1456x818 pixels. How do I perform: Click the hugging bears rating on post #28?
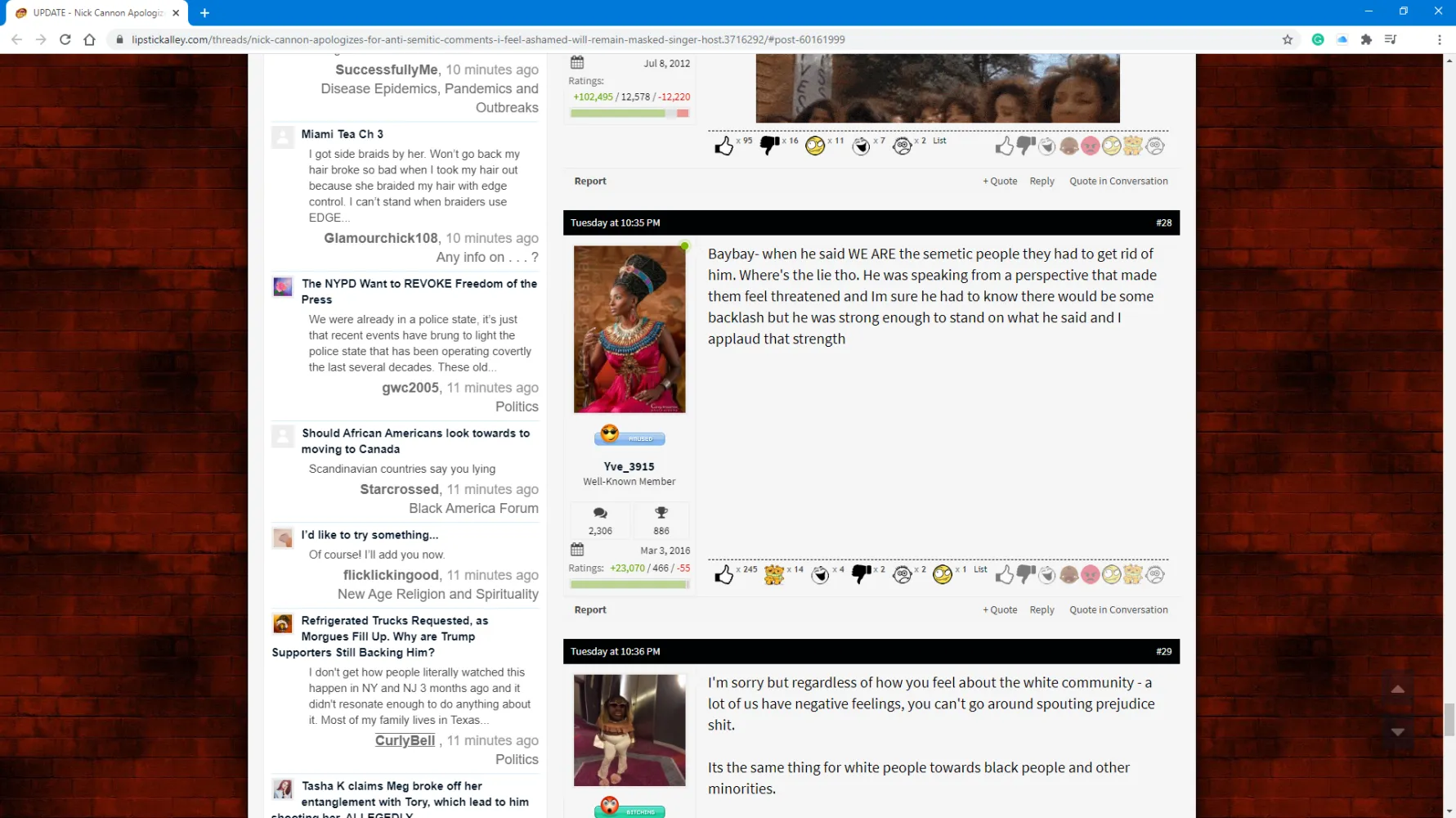(x=1132, y=575)
